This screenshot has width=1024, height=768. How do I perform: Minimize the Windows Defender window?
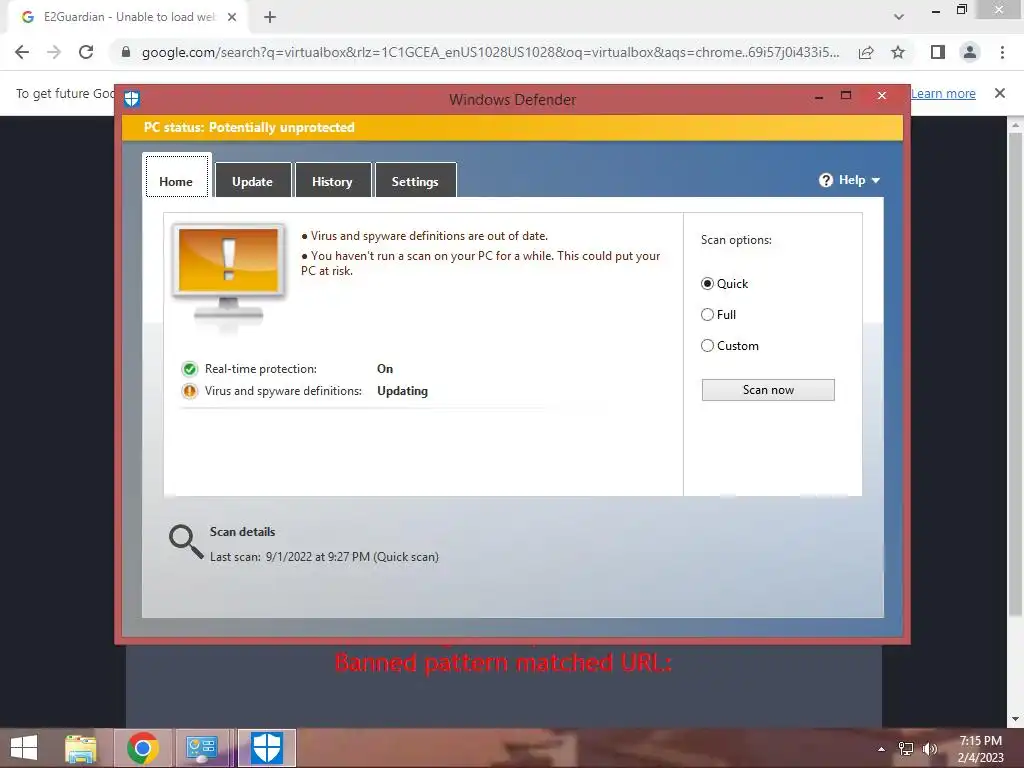coord(818,97)
